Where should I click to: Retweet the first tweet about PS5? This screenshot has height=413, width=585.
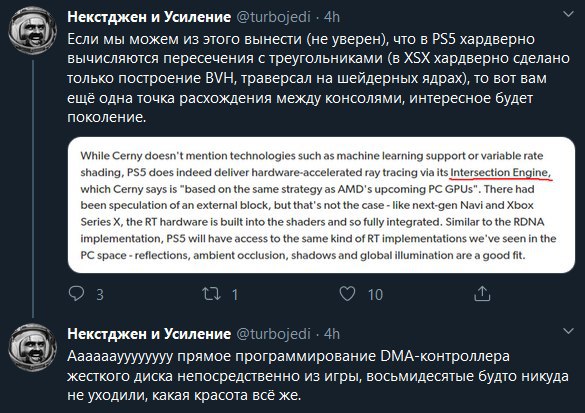pos(211,294)
